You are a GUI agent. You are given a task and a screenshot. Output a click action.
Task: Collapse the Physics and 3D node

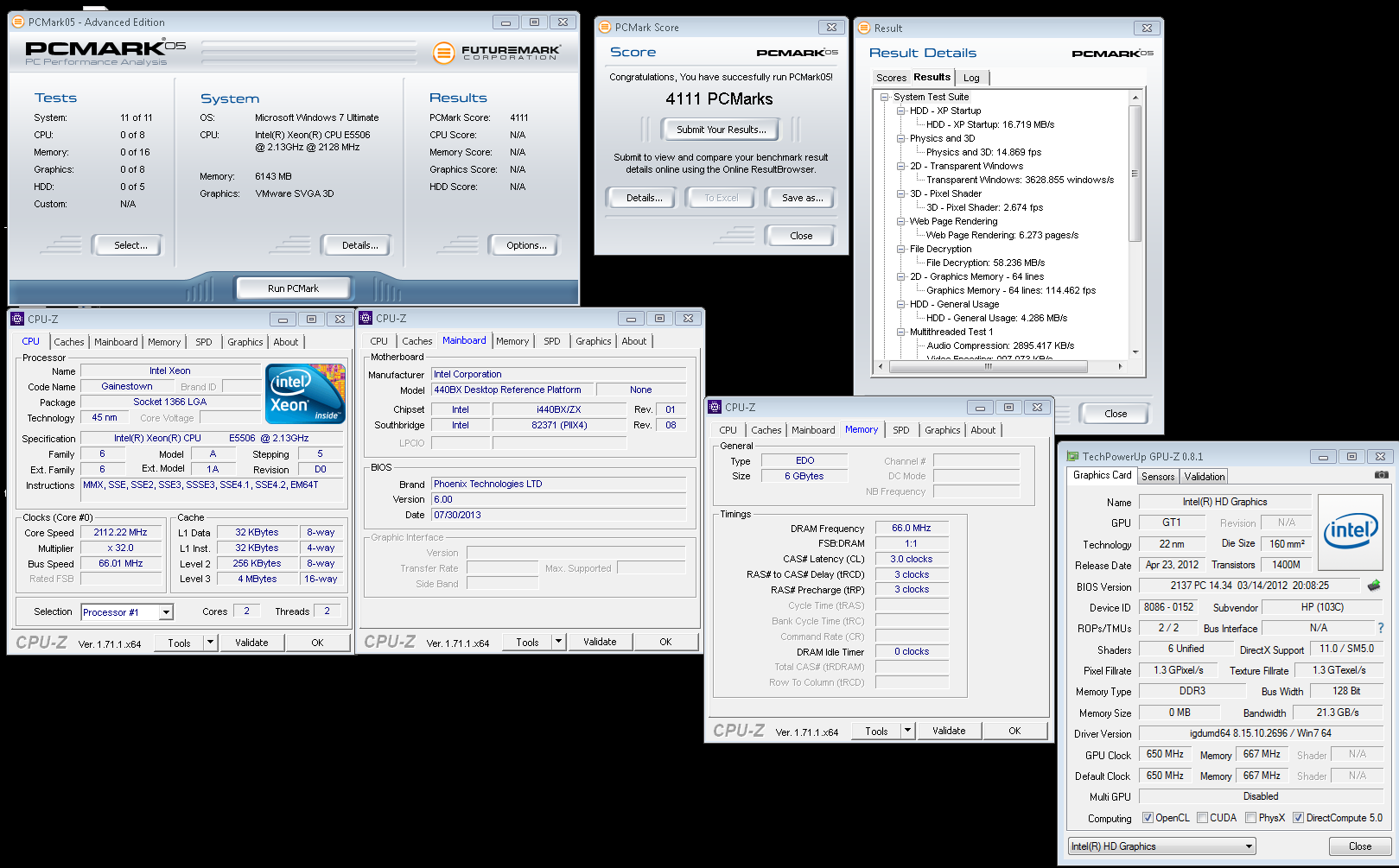click(x=900, y=138)
